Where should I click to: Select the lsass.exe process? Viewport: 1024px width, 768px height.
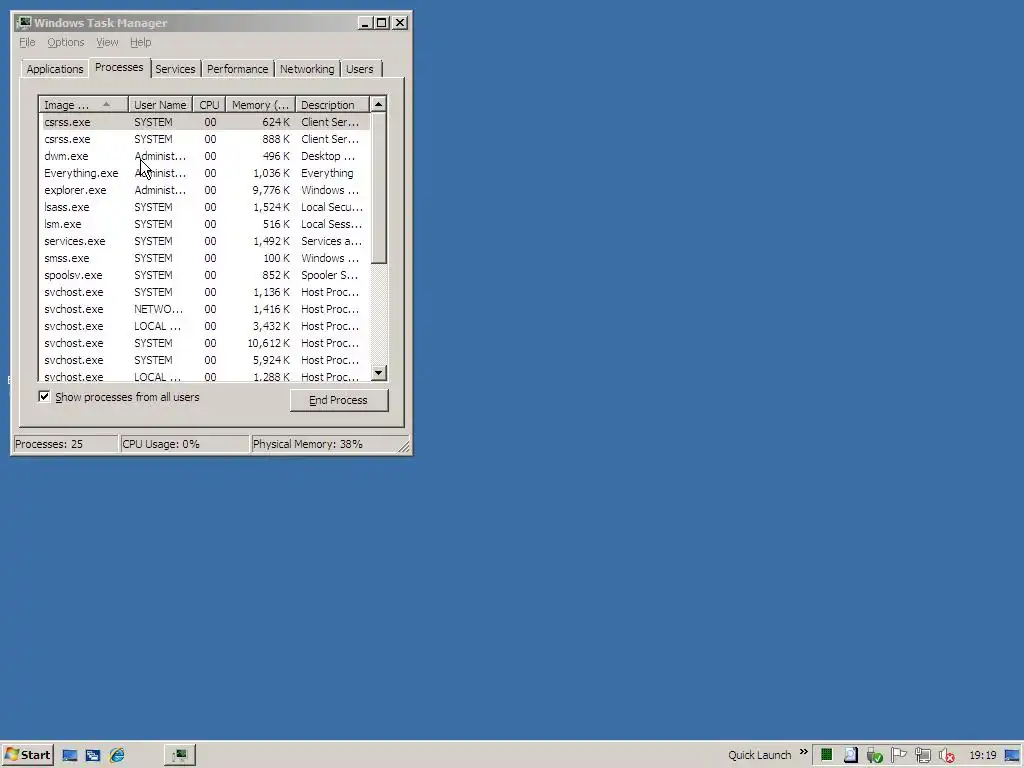click(x=204, y=207)
